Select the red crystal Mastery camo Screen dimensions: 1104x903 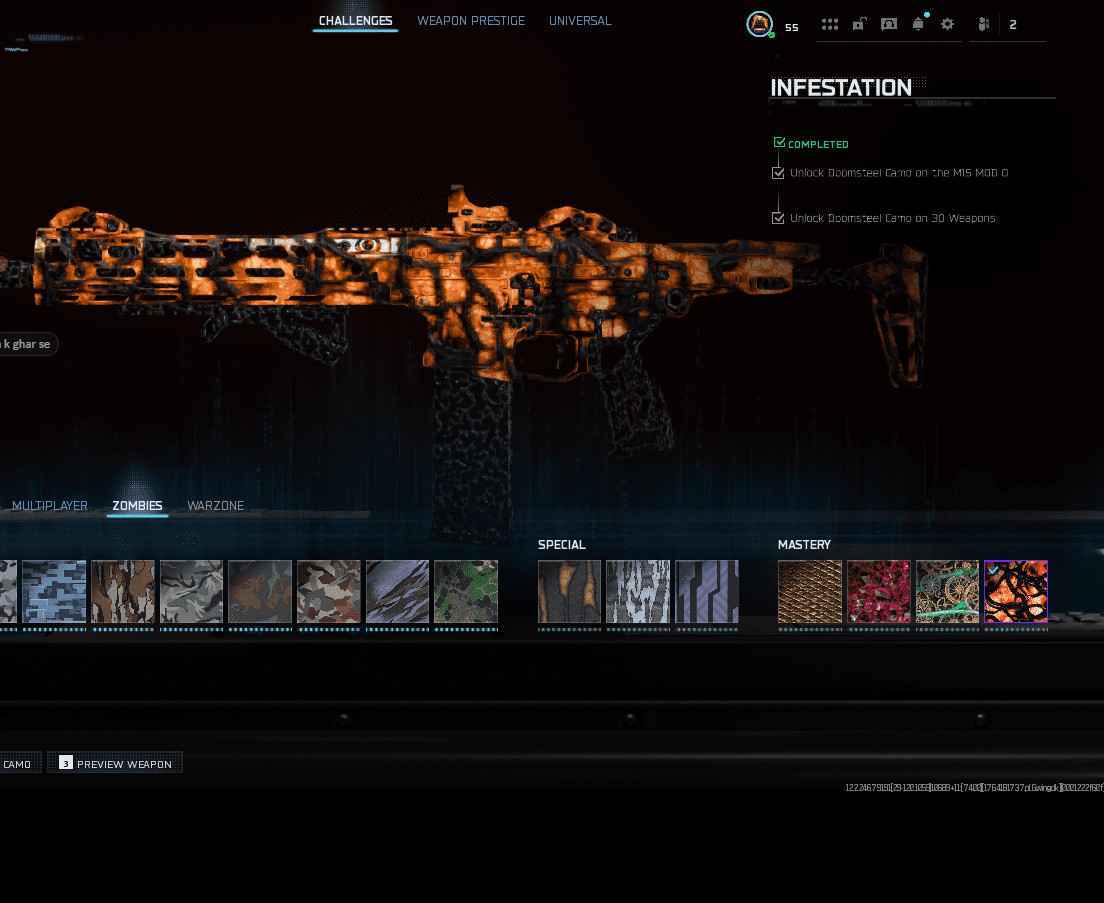[x=879, y=591]
